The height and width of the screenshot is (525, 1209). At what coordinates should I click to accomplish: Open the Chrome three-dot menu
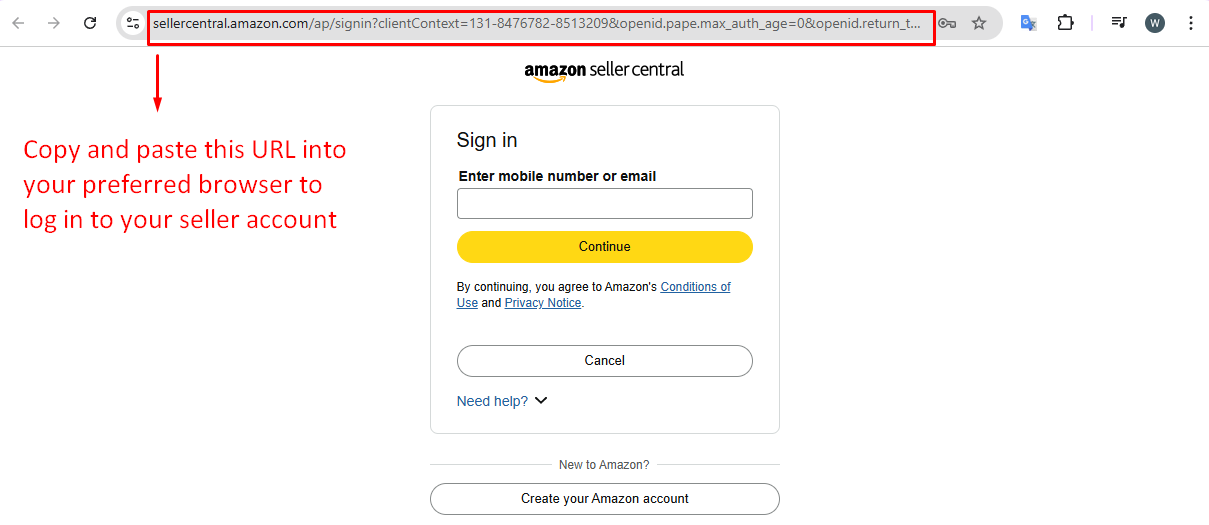point(1190,23)
